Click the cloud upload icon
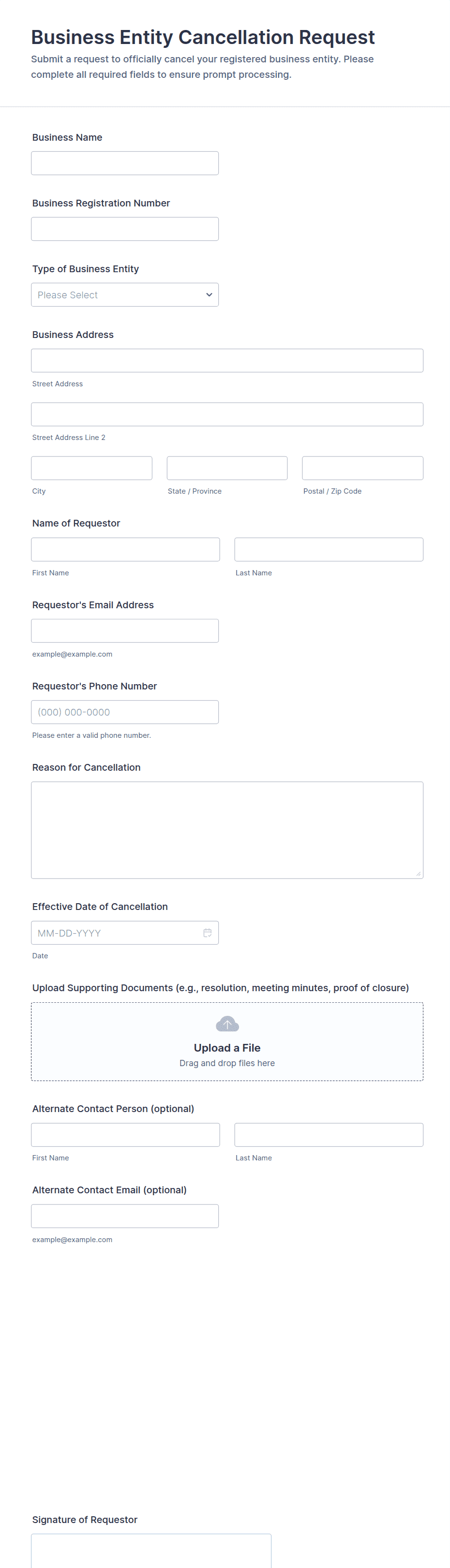The width and height of the screenshot is (450, 1568). coord(227,1024)
